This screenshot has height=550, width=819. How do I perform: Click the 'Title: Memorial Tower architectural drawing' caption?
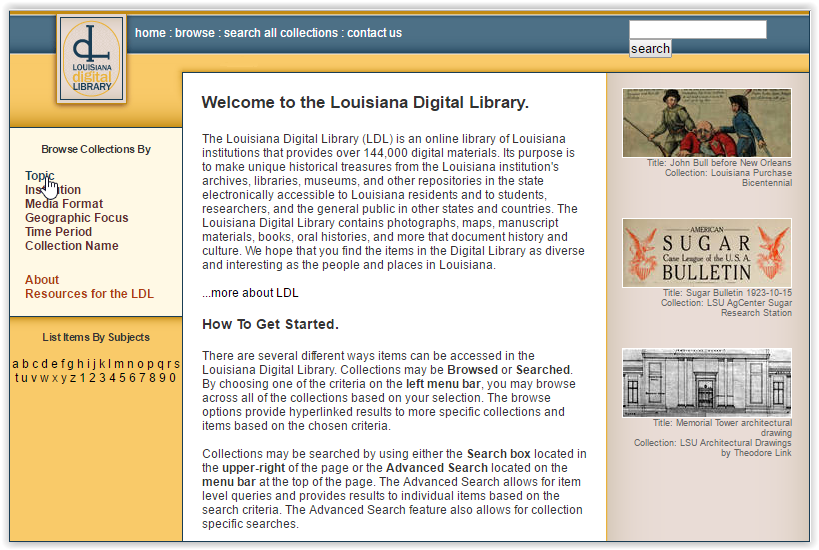[722, 428]
